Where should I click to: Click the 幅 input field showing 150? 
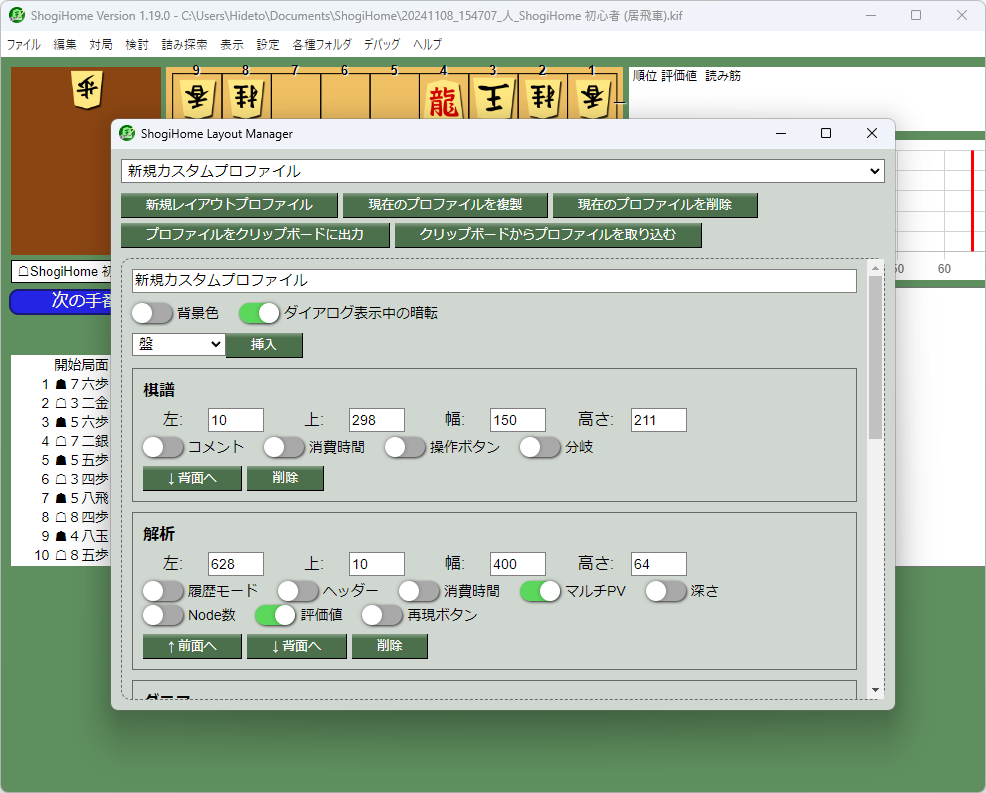517,419
